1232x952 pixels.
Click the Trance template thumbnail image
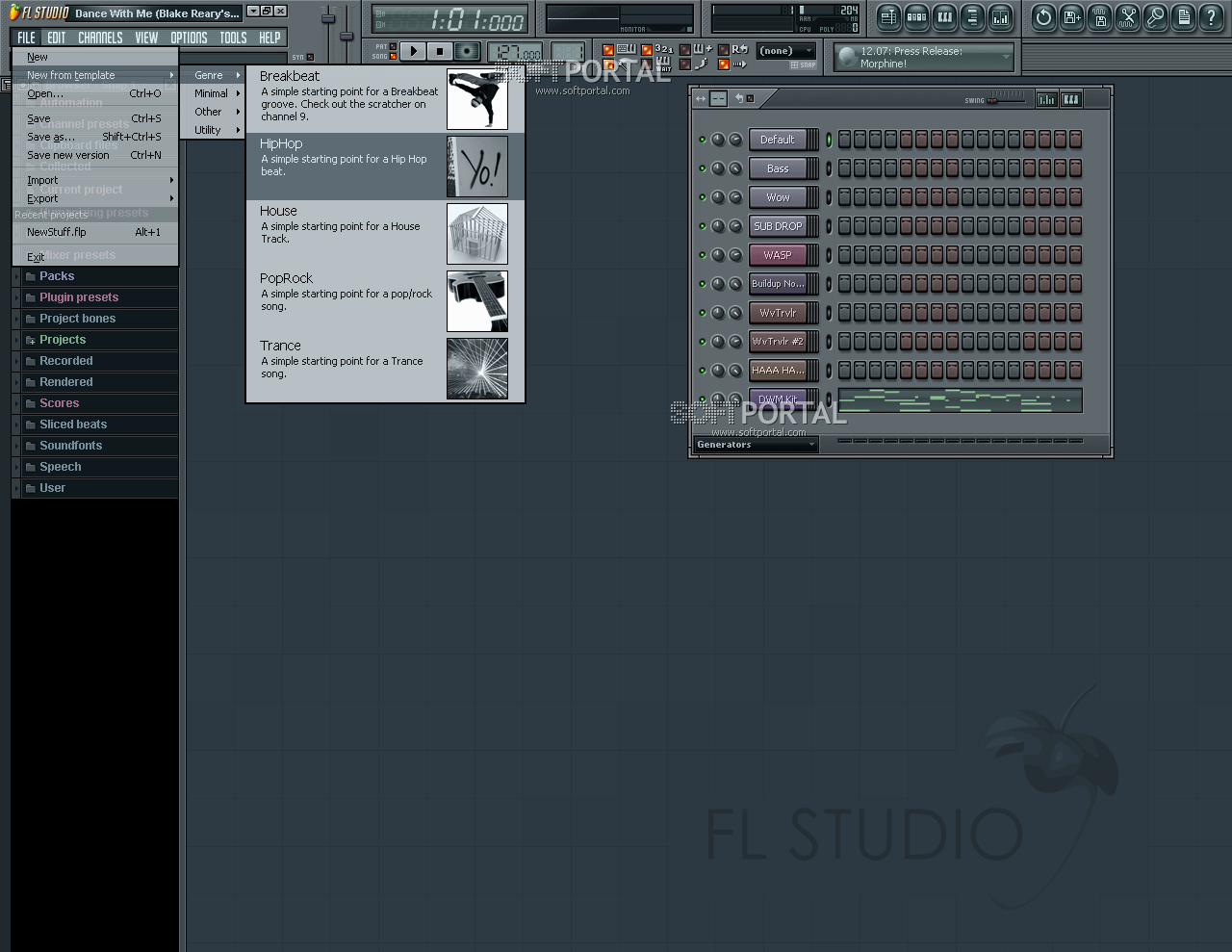pyautogui.click(x=477, y=369)
